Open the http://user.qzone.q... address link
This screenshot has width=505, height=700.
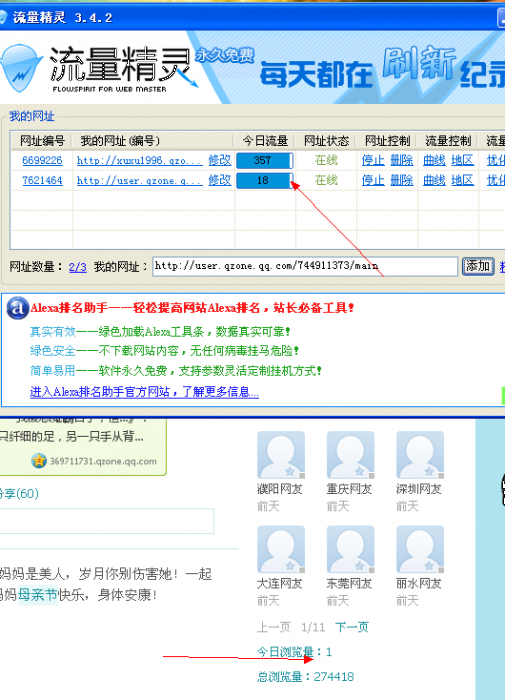(139, 180)
